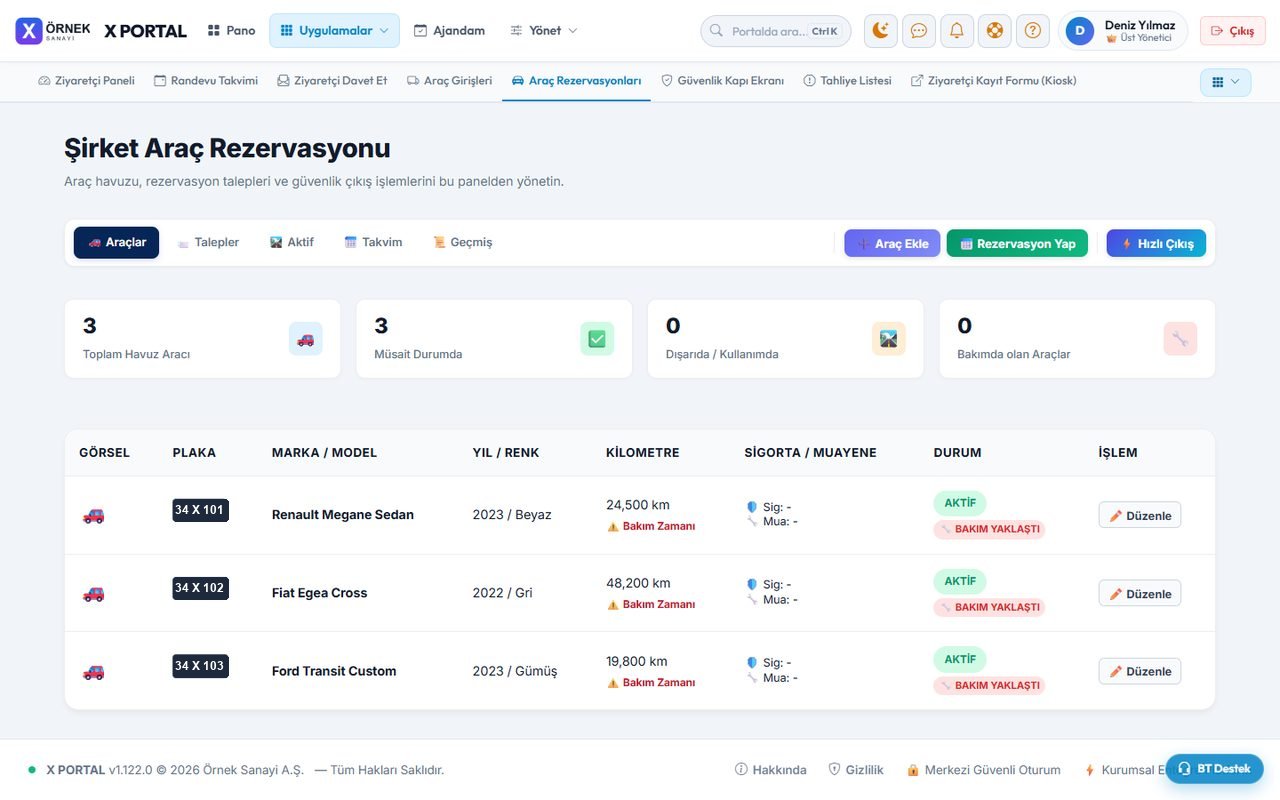Click the icon in Dışarıda / Kullanımda card
Screen dimensions: 1280x800
[x=889, y=339]
